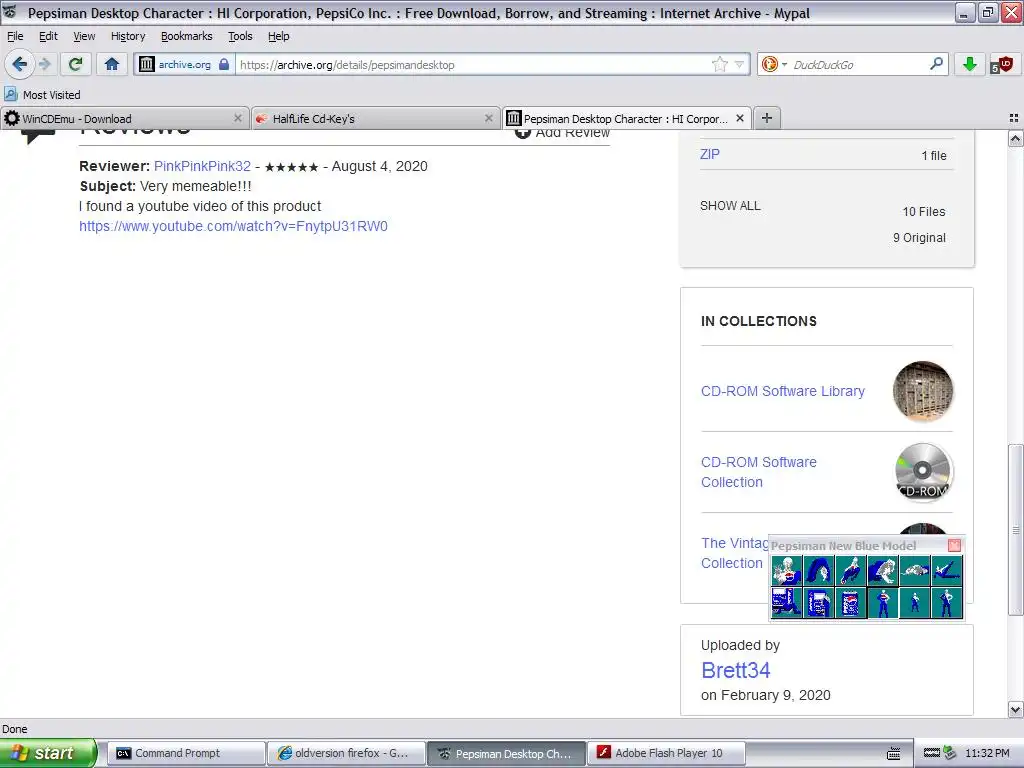Screen dimensions: 1024x768
Task: Bookmark this page with the star
Action: pos(719,64)
